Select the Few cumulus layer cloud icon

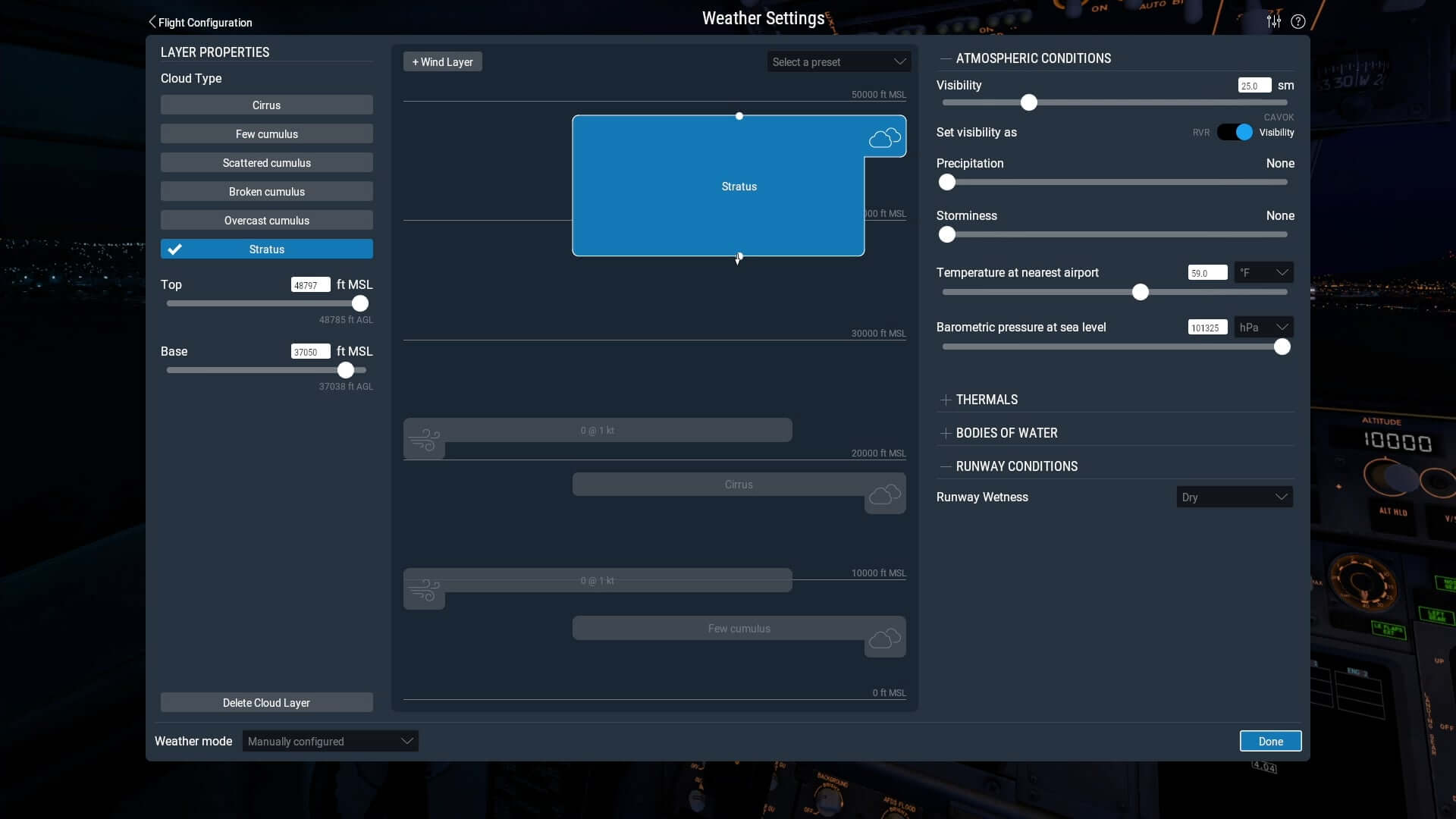(884, 639)
